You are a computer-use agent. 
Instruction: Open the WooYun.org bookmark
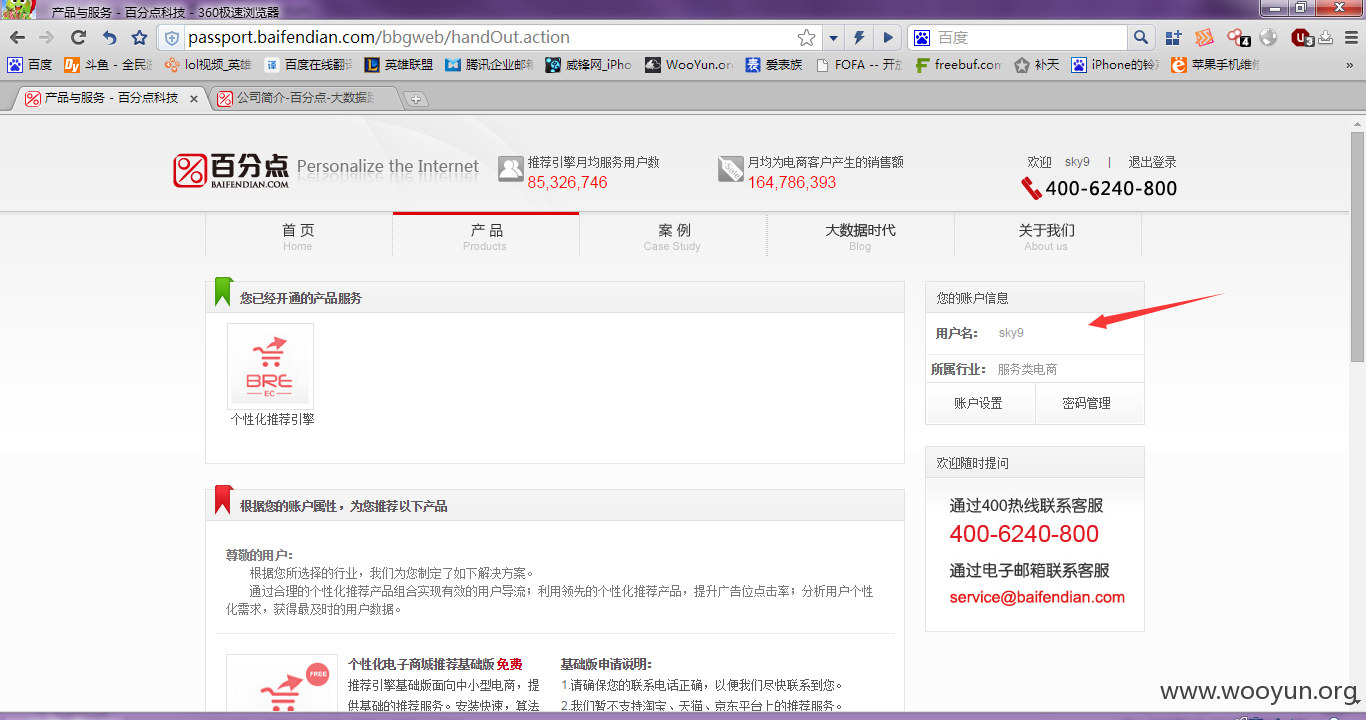coord(689,65)
